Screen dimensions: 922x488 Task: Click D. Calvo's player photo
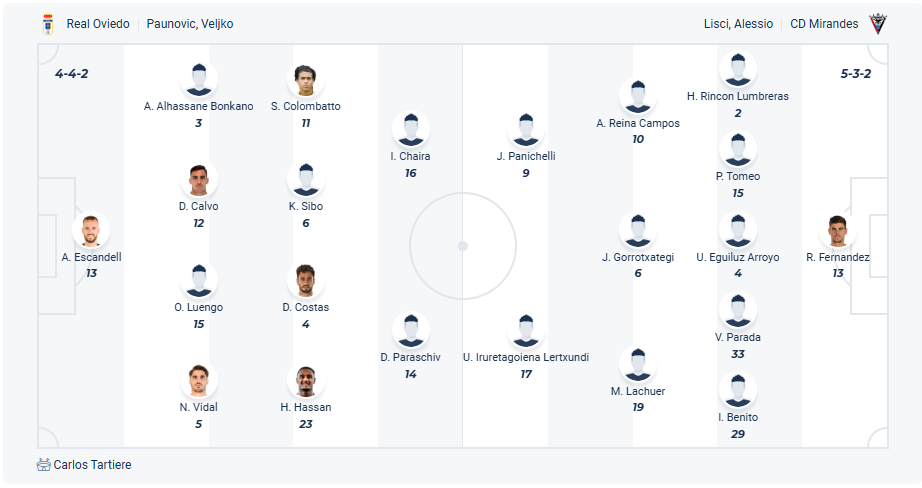pyautogui.click(x=198, y=181)
